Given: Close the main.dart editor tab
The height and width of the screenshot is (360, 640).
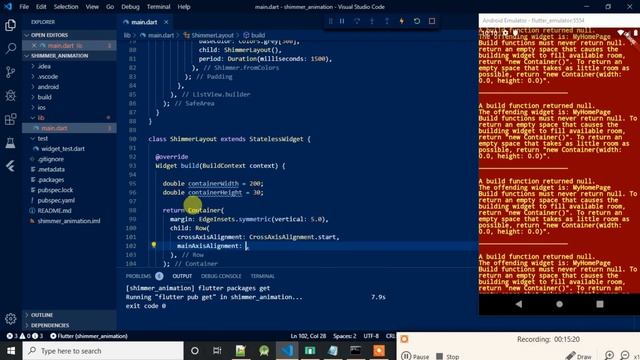Looking at the screenshot, I should point(166,22).
